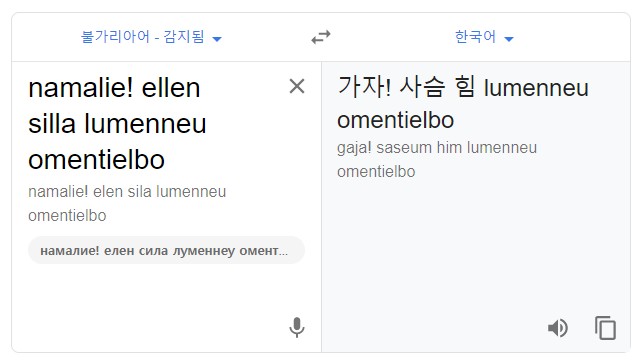643x360 pixels.
Task: Copy the translation to clipboard
Action: tap(606, 328)
